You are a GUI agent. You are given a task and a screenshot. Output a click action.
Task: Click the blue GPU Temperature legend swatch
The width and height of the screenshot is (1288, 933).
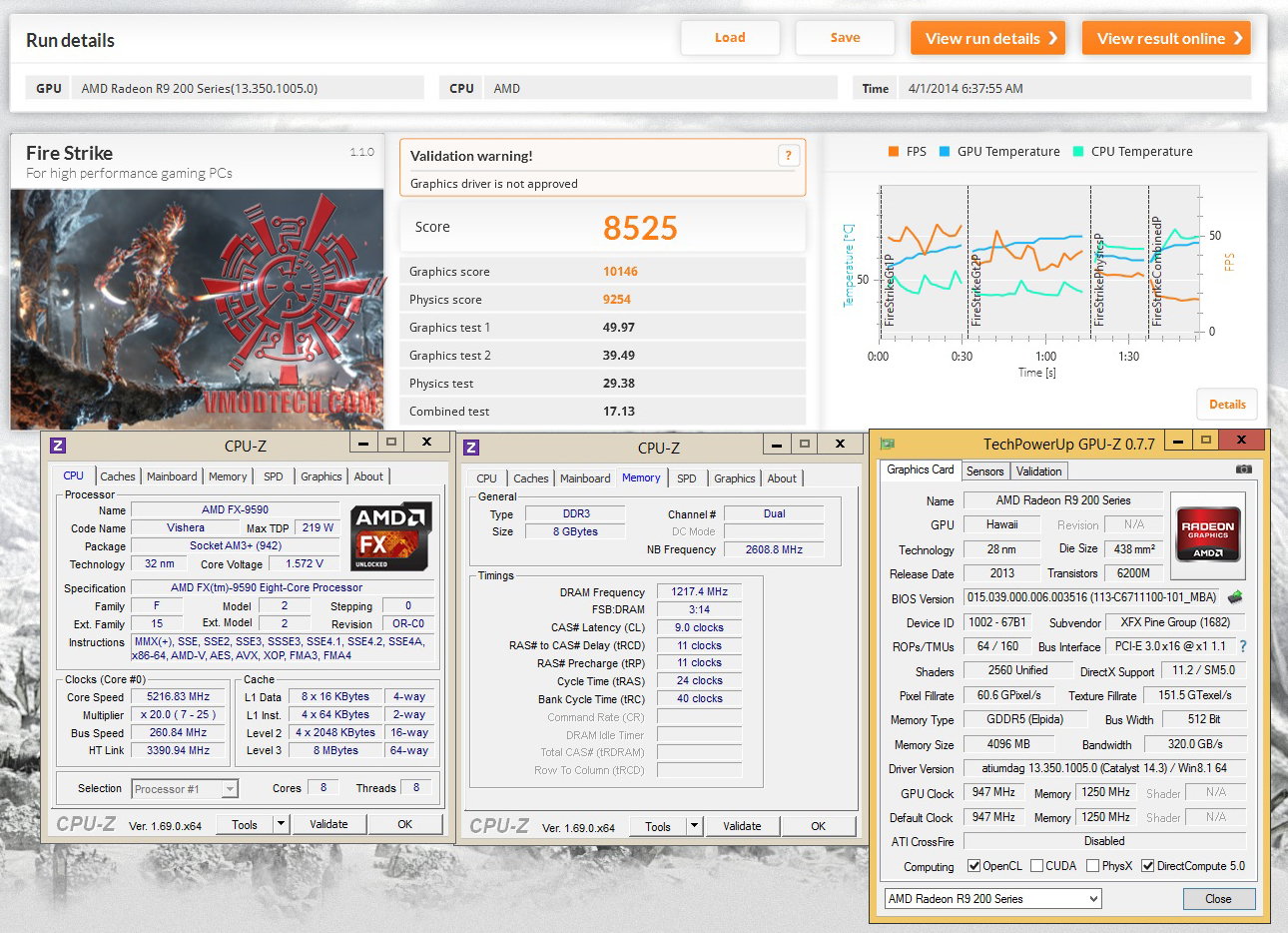944,152
